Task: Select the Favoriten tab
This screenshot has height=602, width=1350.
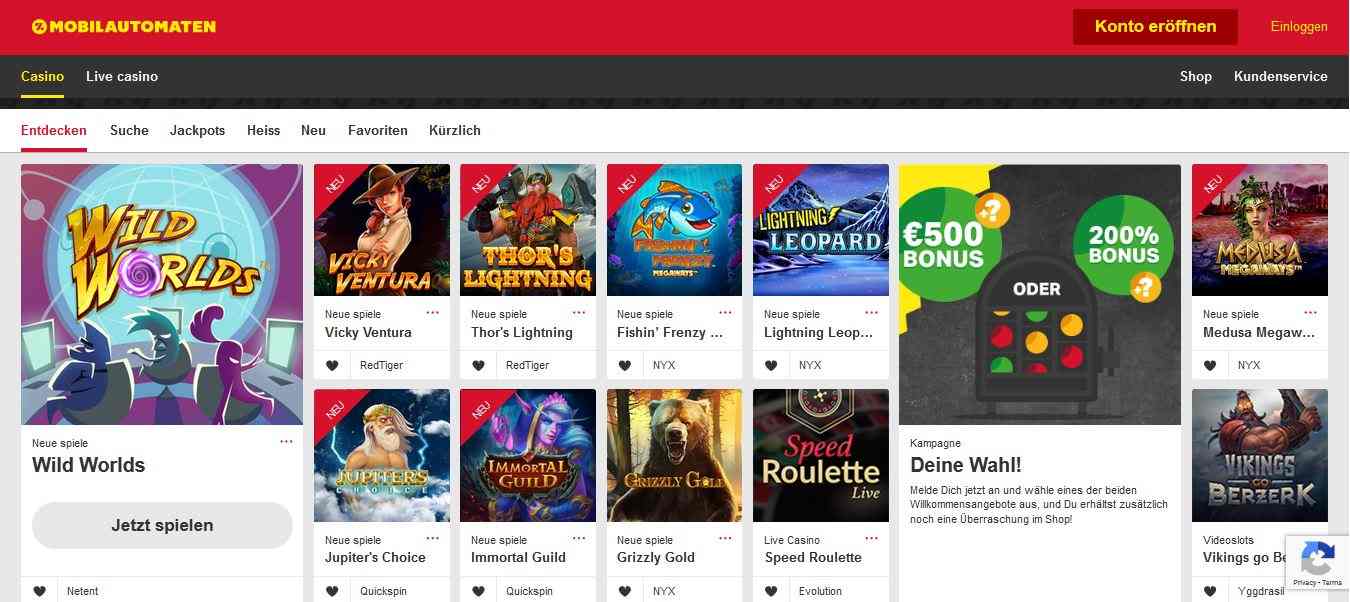Action: [x=378, y=130]
